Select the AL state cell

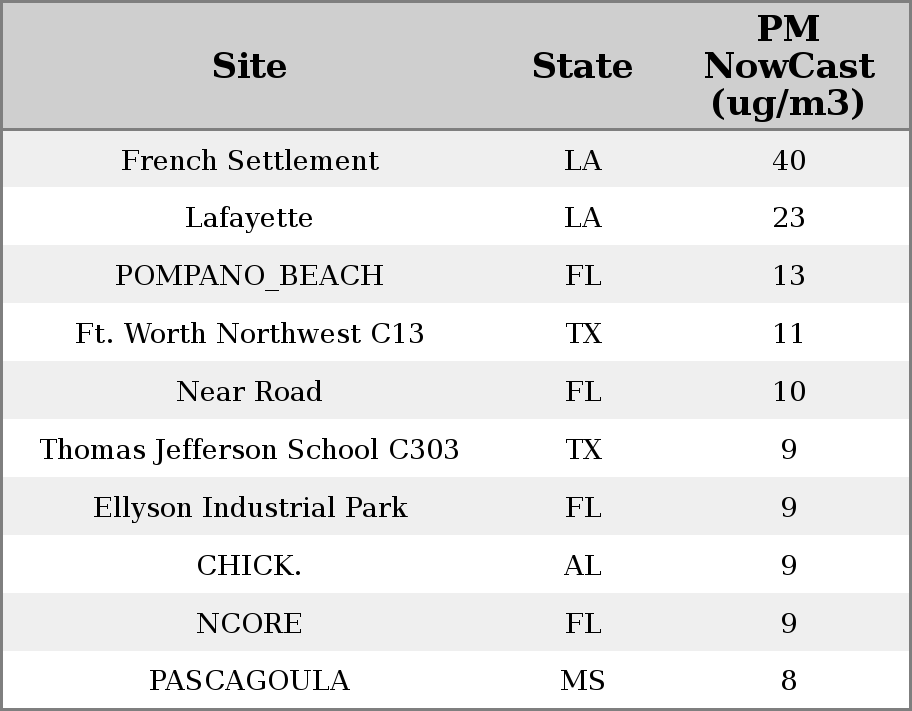582,566
